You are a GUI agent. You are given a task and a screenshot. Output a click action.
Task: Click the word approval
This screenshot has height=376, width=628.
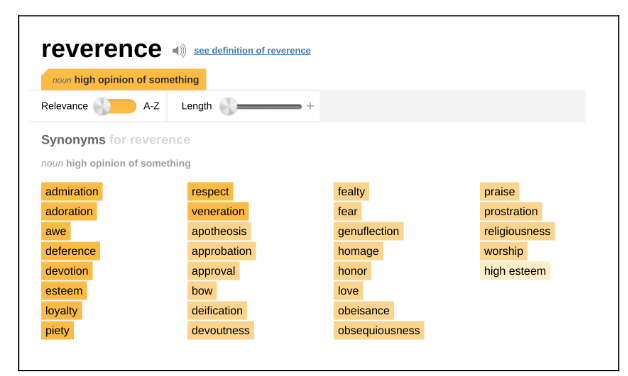pos(213,271)
